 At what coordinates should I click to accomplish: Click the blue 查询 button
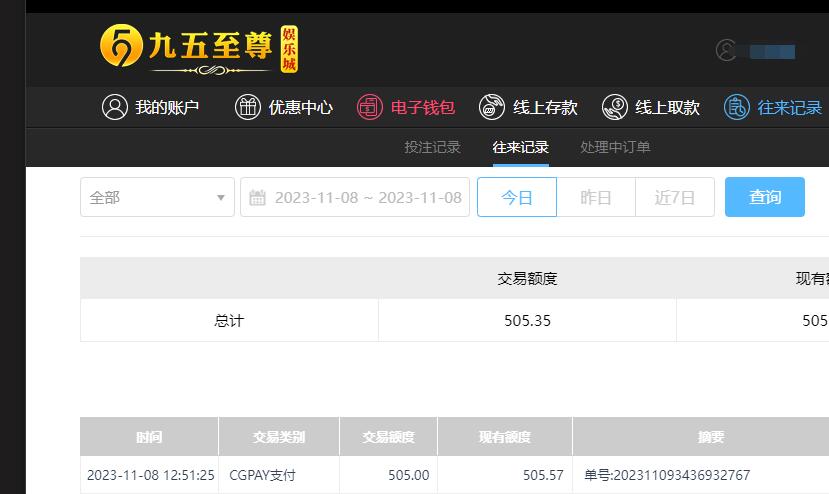tap(764, 197)
